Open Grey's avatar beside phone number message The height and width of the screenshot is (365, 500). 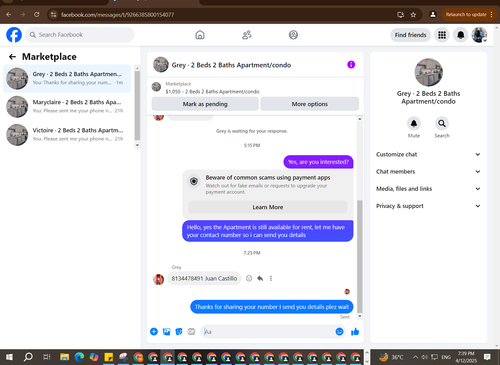[158, 279]
